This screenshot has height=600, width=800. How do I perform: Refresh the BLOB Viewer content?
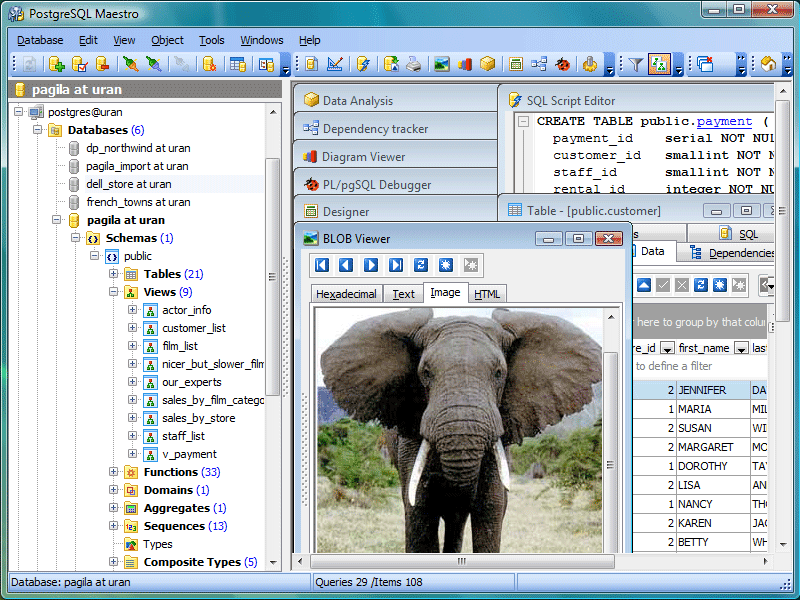420,265
